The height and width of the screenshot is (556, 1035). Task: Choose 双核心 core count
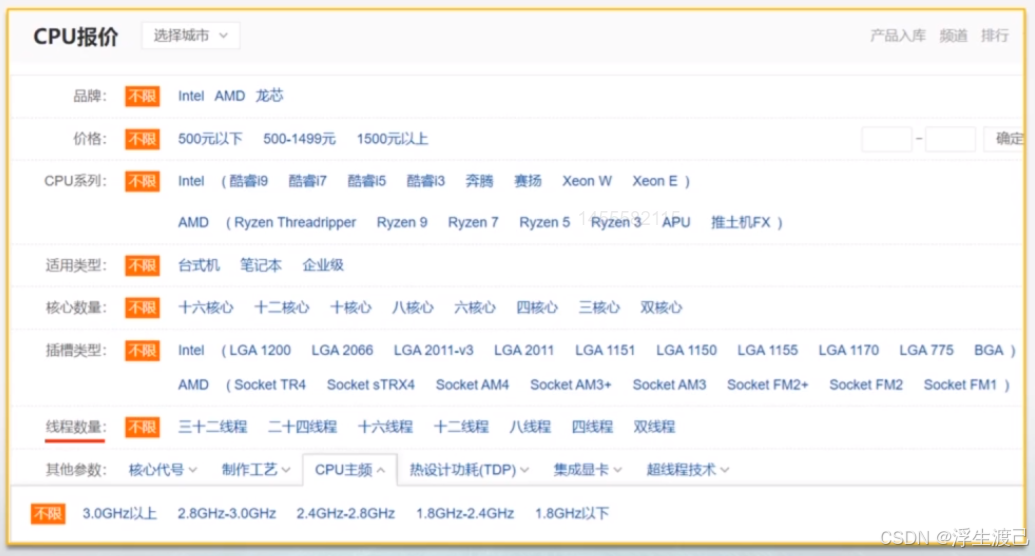tap(661, 308)
